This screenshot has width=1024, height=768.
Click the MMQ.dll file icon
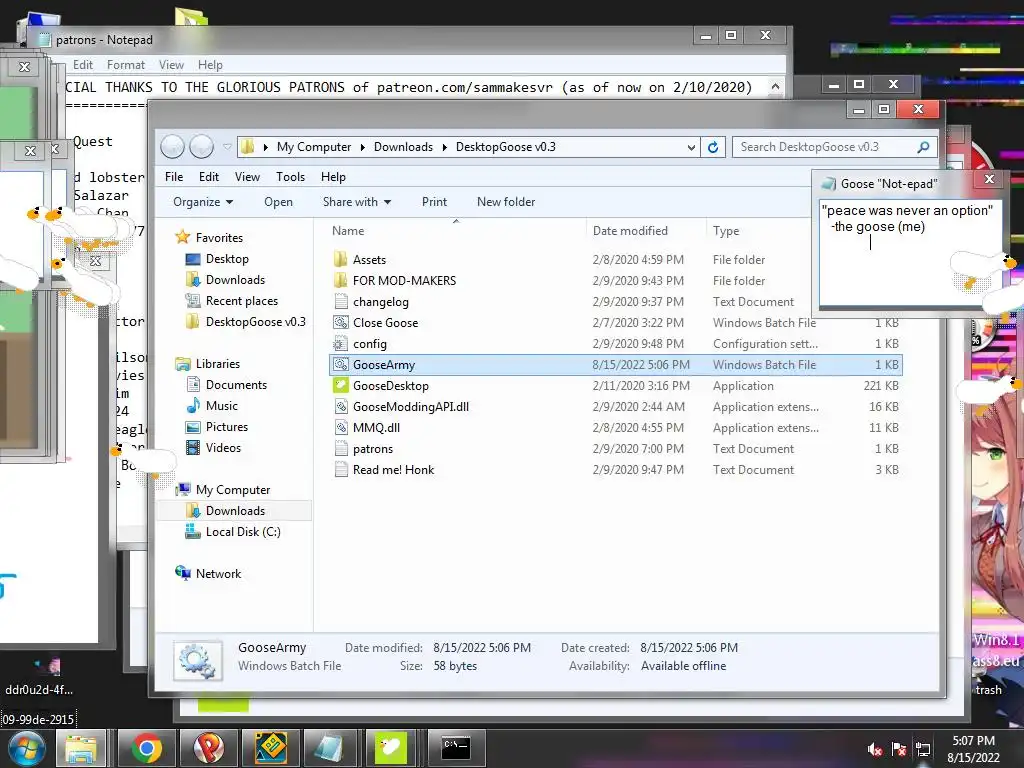(340, 428)
